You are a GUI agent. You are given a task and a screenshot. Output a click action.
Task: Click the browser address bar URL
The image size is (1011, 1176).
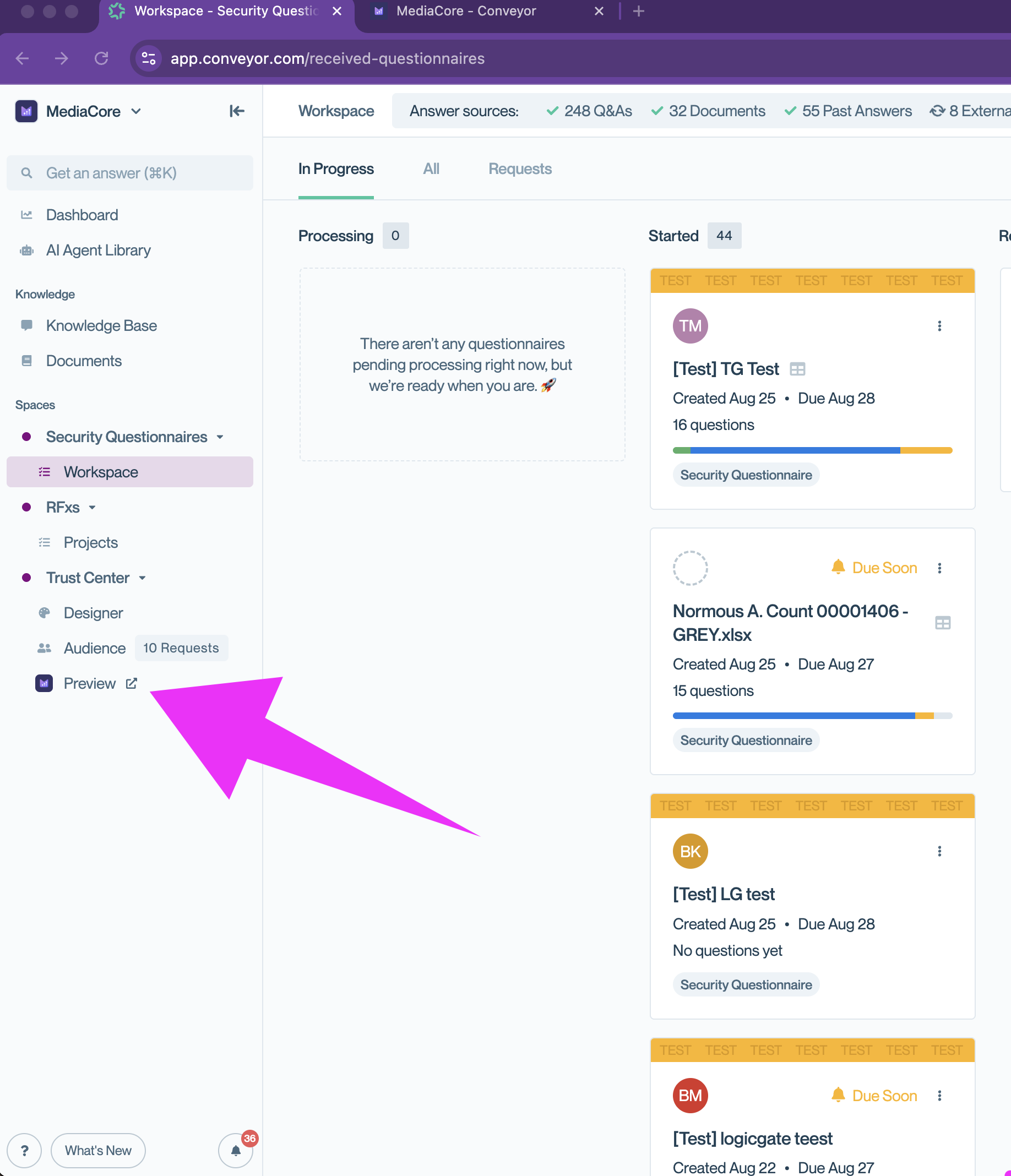tap(328, 58)
